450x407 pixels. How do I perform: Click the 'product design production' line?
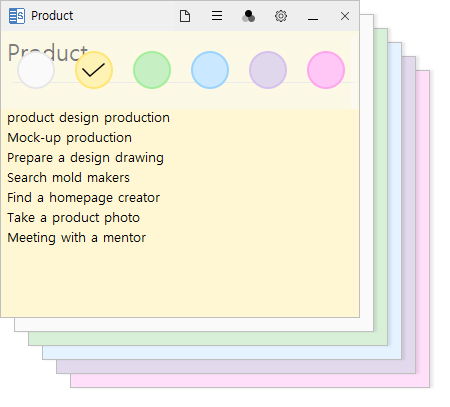pyautogui.click(x=89, y=118)
